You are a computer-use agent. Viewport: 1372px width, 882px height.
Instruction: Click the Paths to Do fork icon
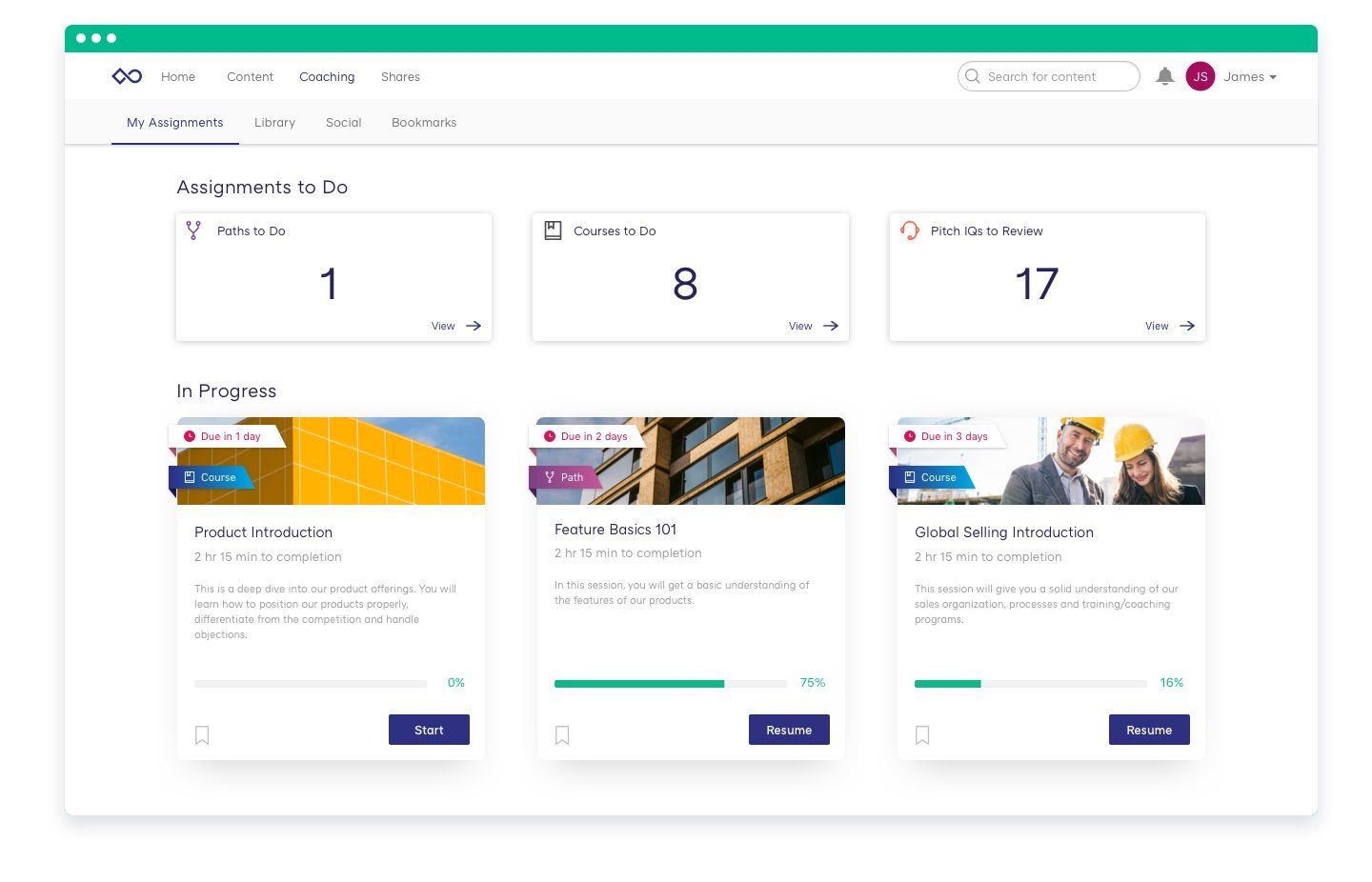coord(193,231)
